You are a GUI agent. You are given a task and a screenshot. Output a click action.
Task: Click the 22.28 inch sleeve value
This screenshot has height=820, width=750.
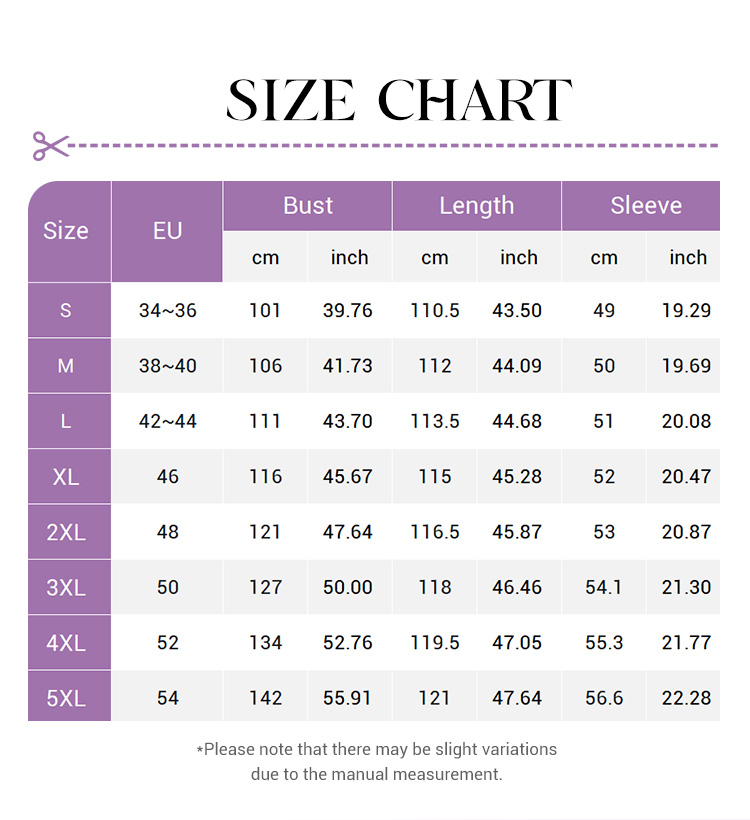pyautogui.click(x=686, y=698)
